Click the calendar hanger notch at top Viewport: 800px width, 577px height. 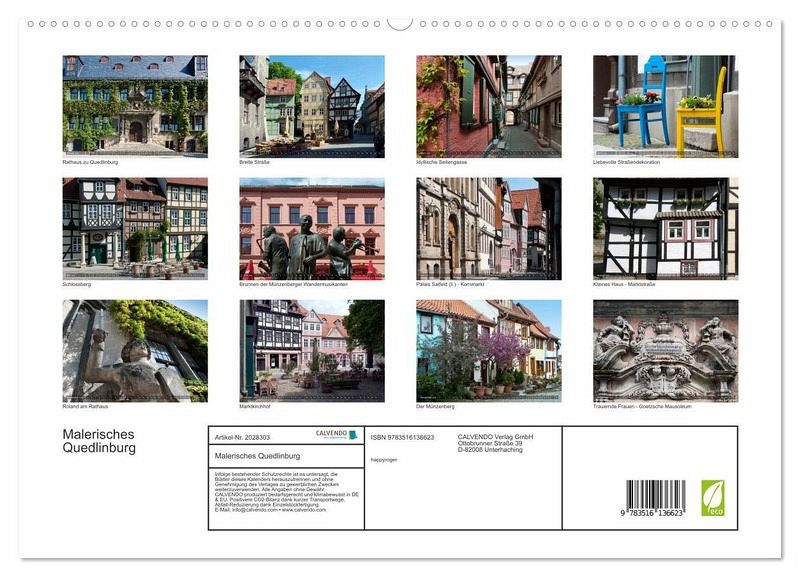point(400,22)
